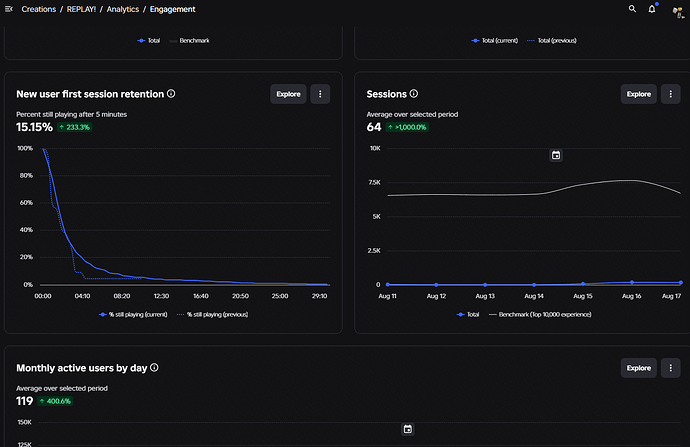Go to Analytics breadcrumb
Viewport: 690px width, 447px height.
(123, 9)
